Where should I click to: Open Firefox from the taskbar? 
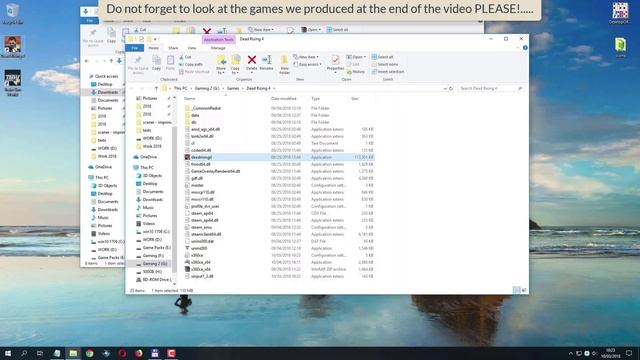(x=138, y=353)
